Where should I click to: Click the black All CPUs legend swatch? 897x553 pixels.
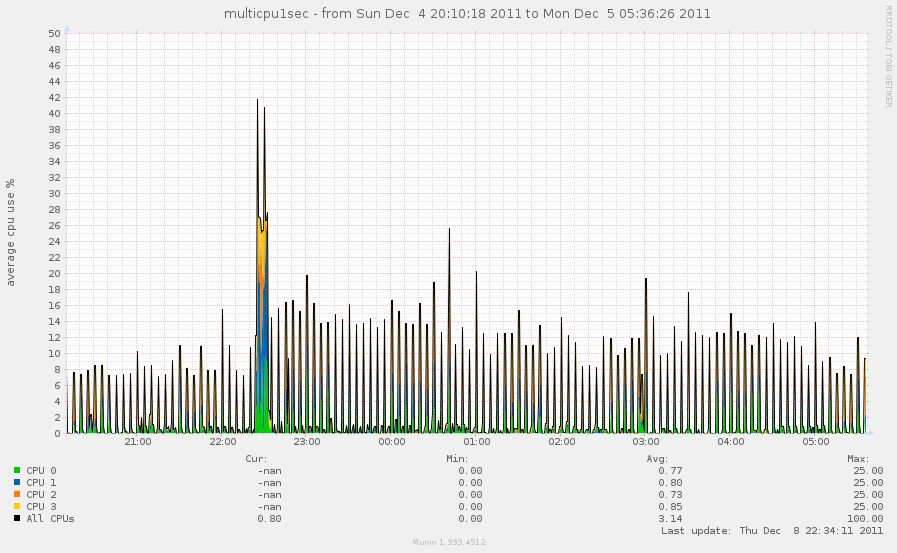pos(17,518)
